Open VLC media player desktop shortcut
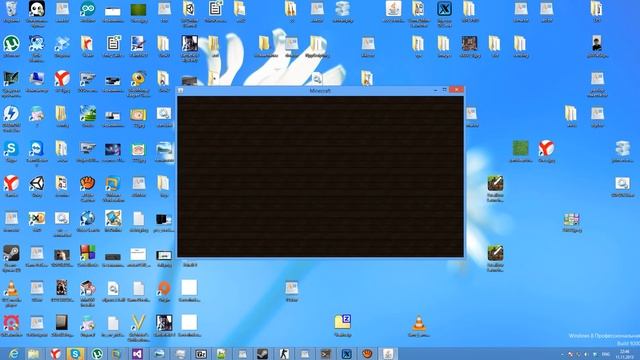The height and width of the screenshot is (360, 640). 11,289
